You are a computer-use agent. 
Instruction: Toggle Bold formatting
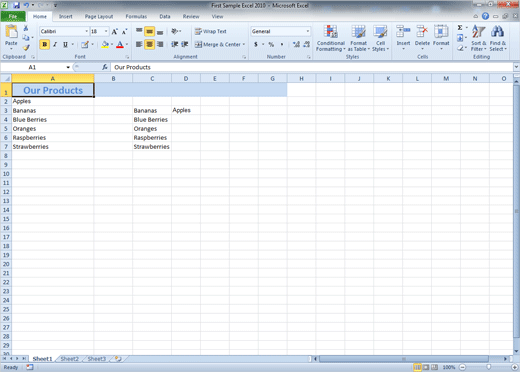click(44, 44)
